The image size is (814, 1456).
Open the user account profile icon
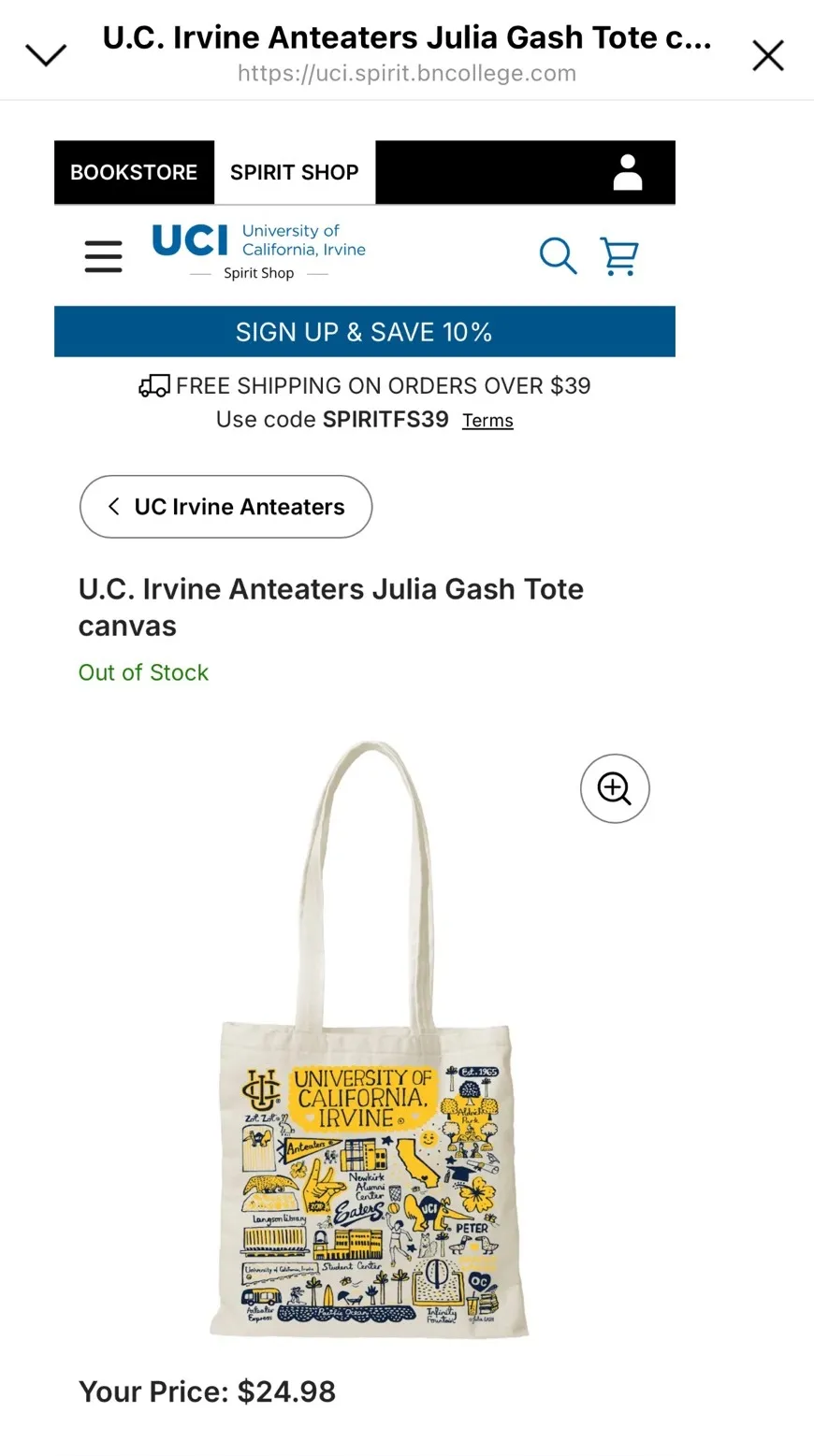pos(628,172)
